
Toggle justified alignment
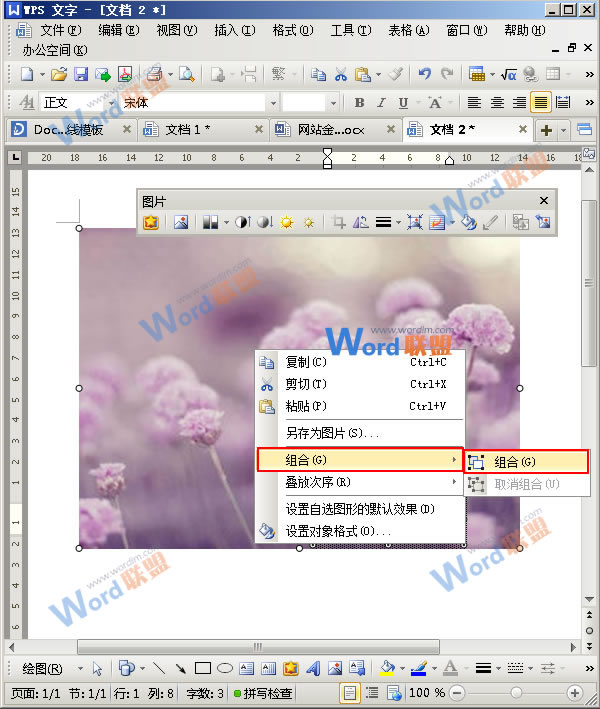click(x=541, y=103)
